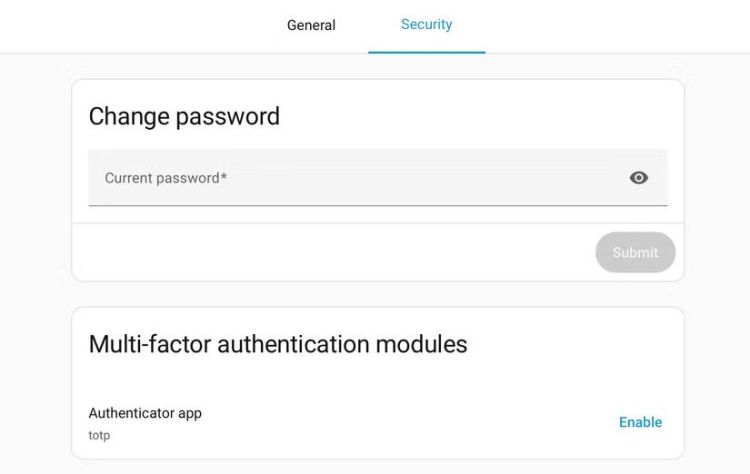750x474 pixels.
Task: Click the Authenticator app label
Action: [145, 413]
